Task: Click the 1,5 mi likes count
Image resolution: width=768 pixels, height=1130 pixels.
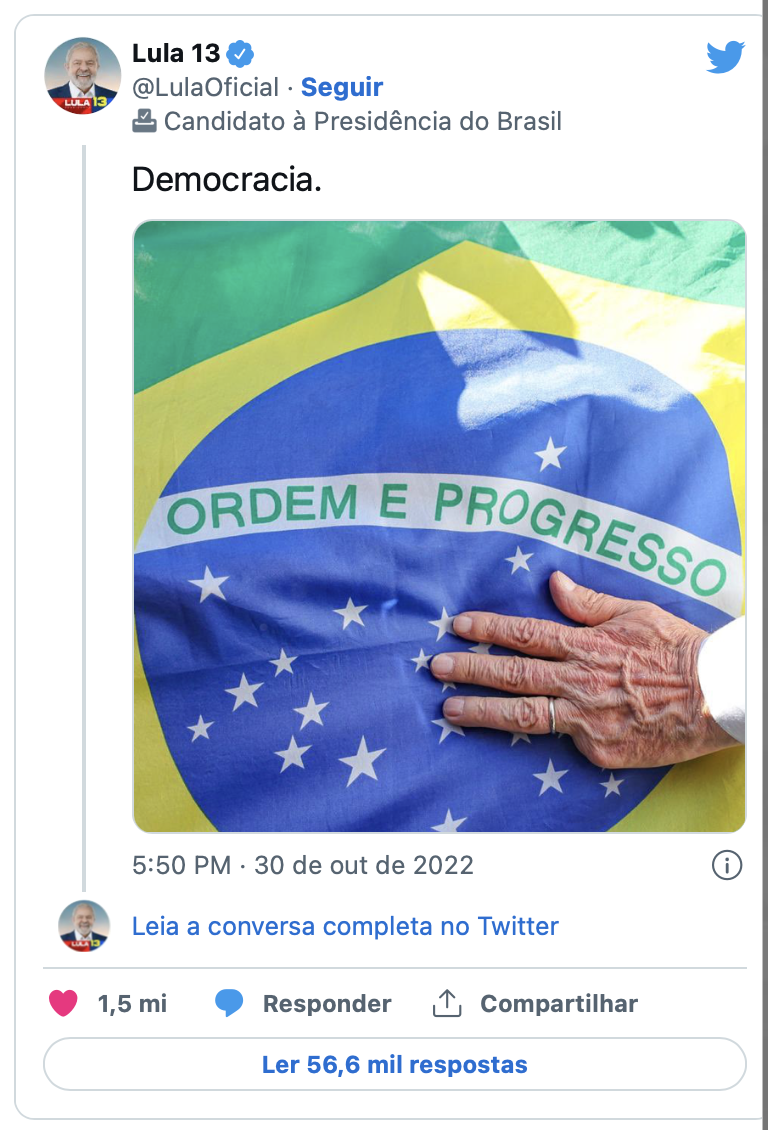Action: 132,1003
